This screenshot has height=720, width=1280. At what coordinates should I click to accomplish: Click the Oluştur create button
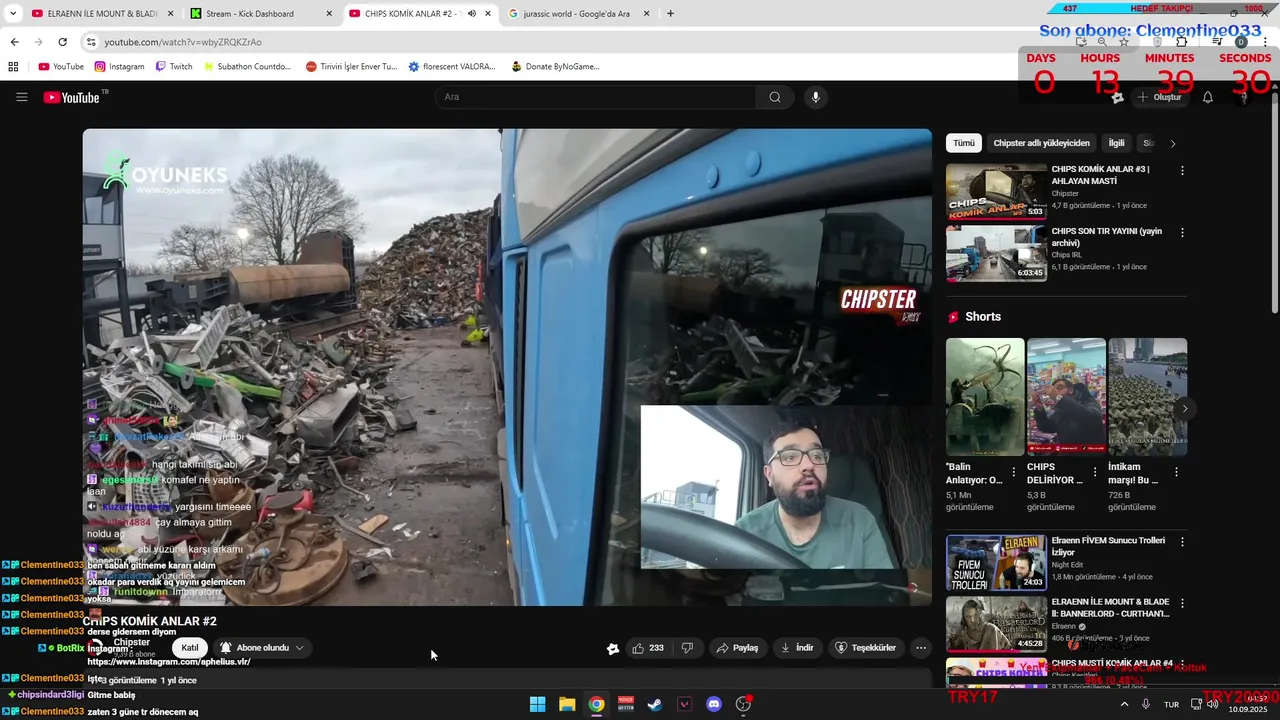[x=1159, y=97]
